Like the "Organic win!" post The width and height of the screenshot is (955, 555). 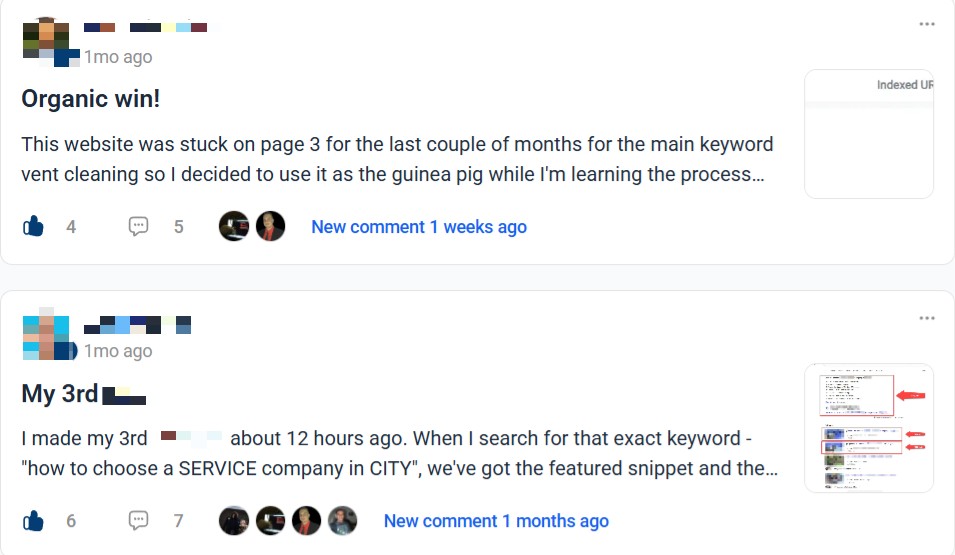33,227
